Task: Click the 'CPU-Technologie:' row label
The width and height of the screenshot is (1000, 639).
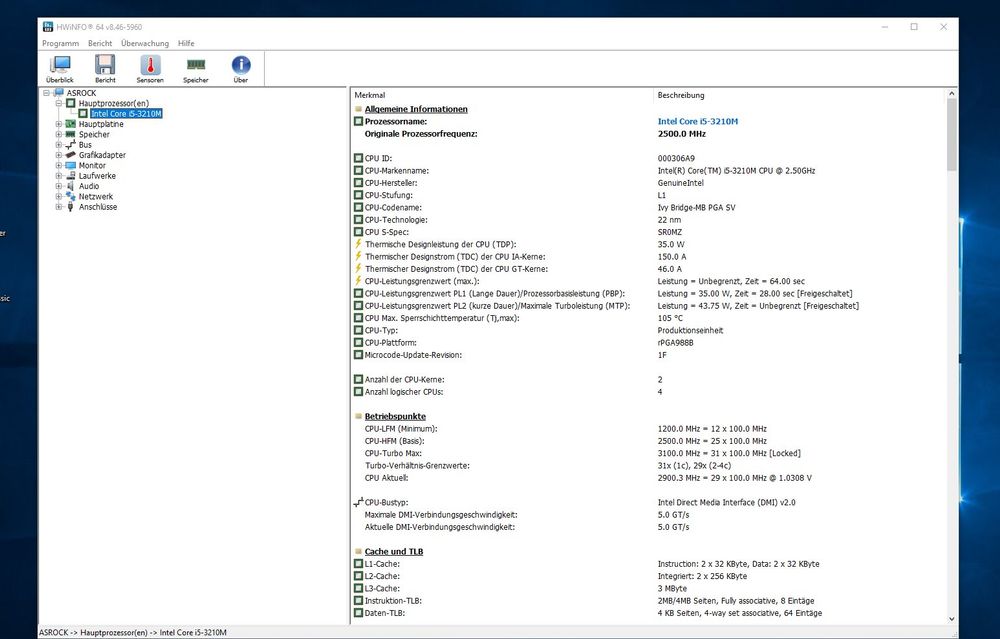Action: click(x=396, y=219)
